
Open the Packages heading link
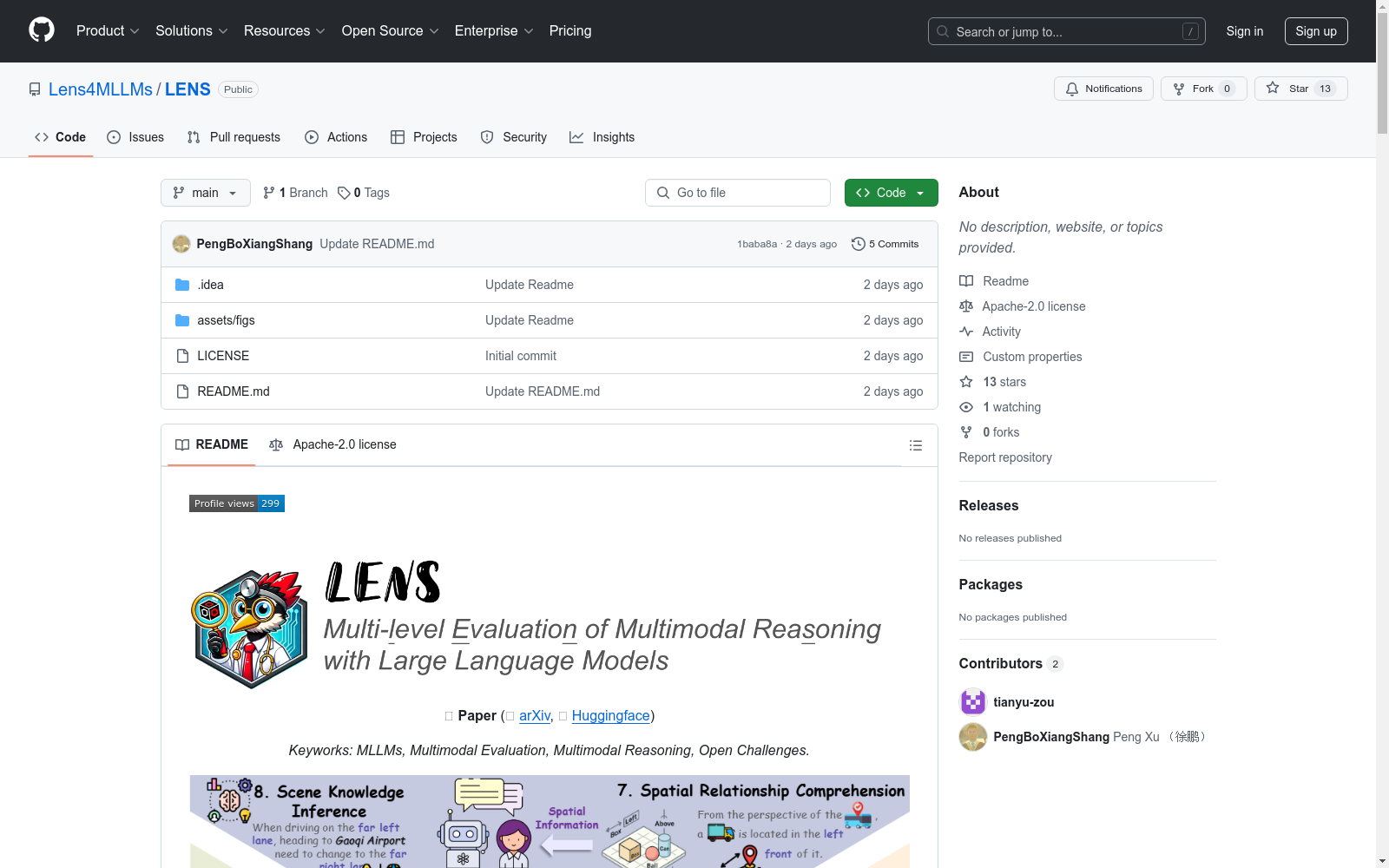click(x=991, y=584)
